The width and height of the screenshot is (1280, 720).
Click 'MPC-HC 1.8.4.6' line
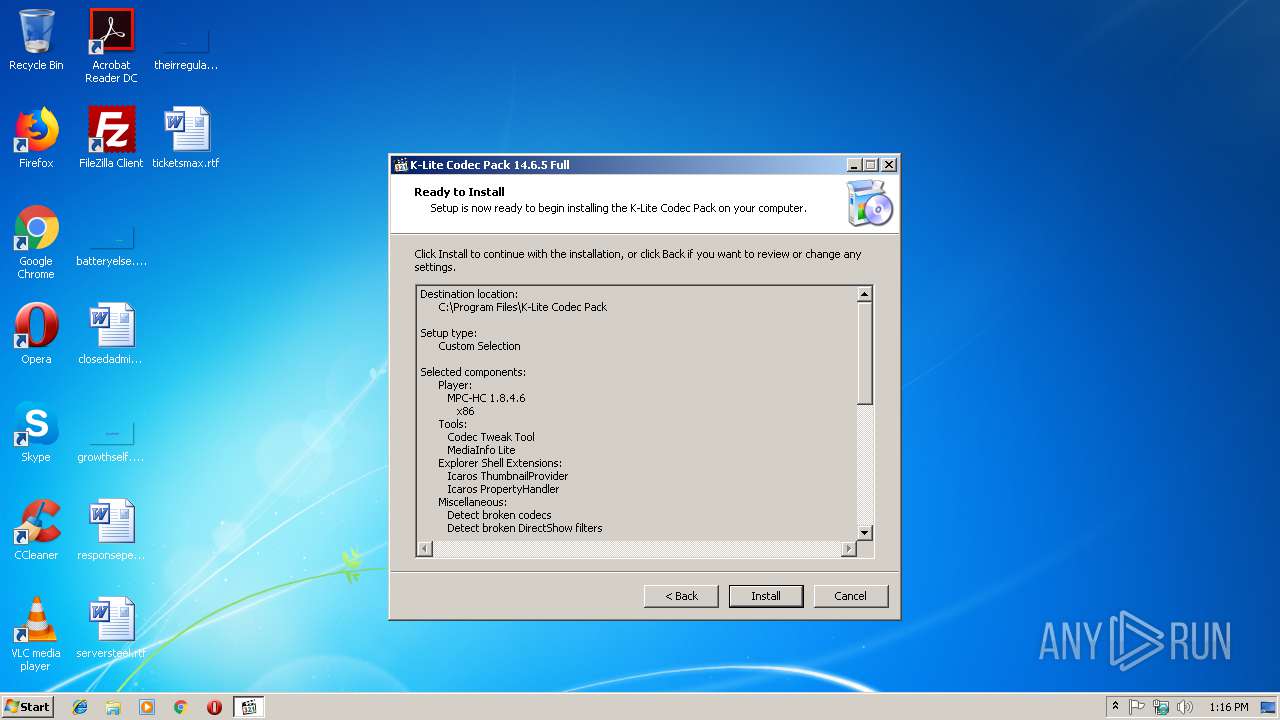point(486,398)
